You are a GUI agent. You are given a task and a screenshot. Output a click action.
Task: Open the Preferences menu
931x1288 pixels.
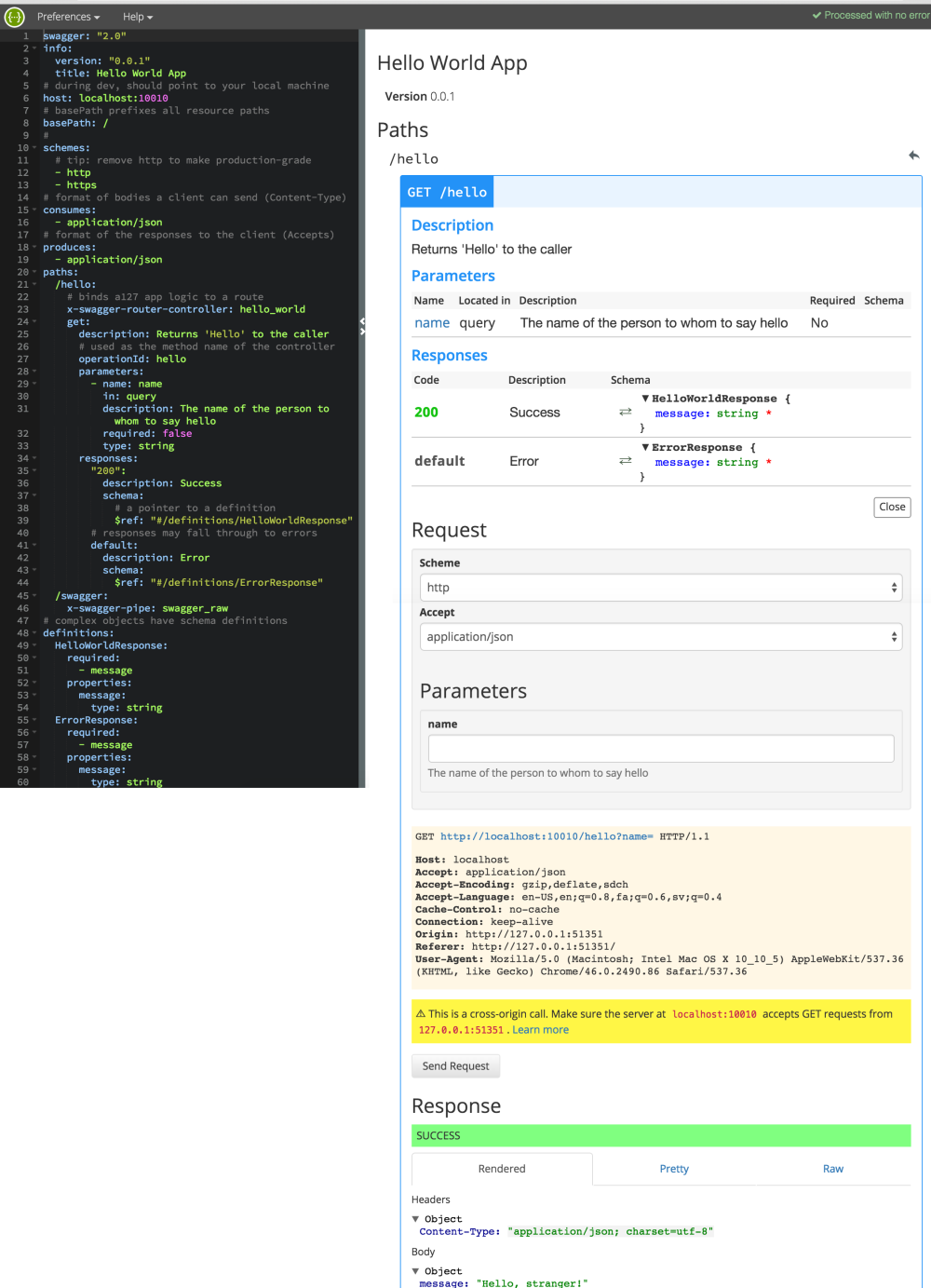68,17
